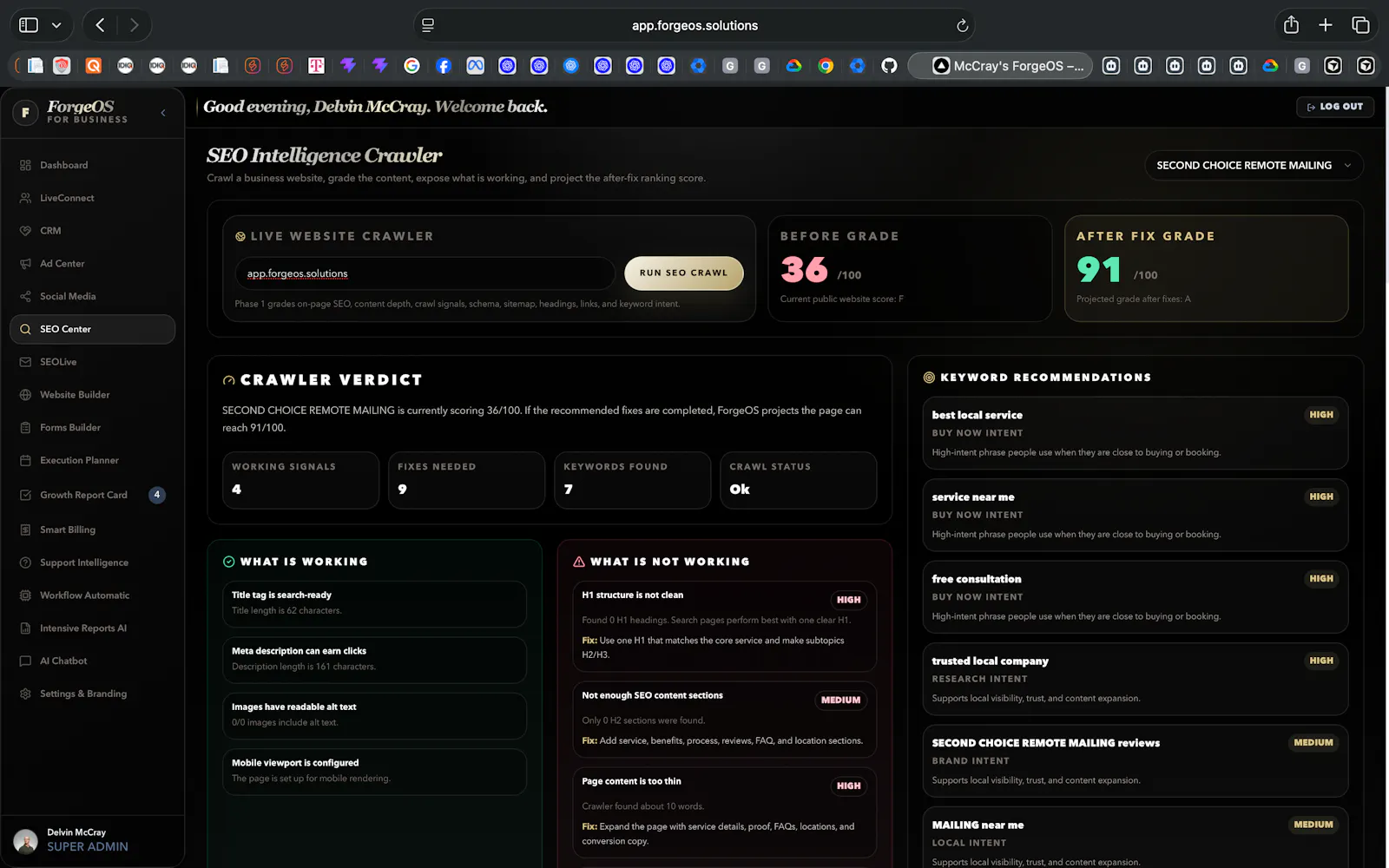Click 'Title tag is search-ready' item
Screen dimensions: 1389x868
point(374,604)
